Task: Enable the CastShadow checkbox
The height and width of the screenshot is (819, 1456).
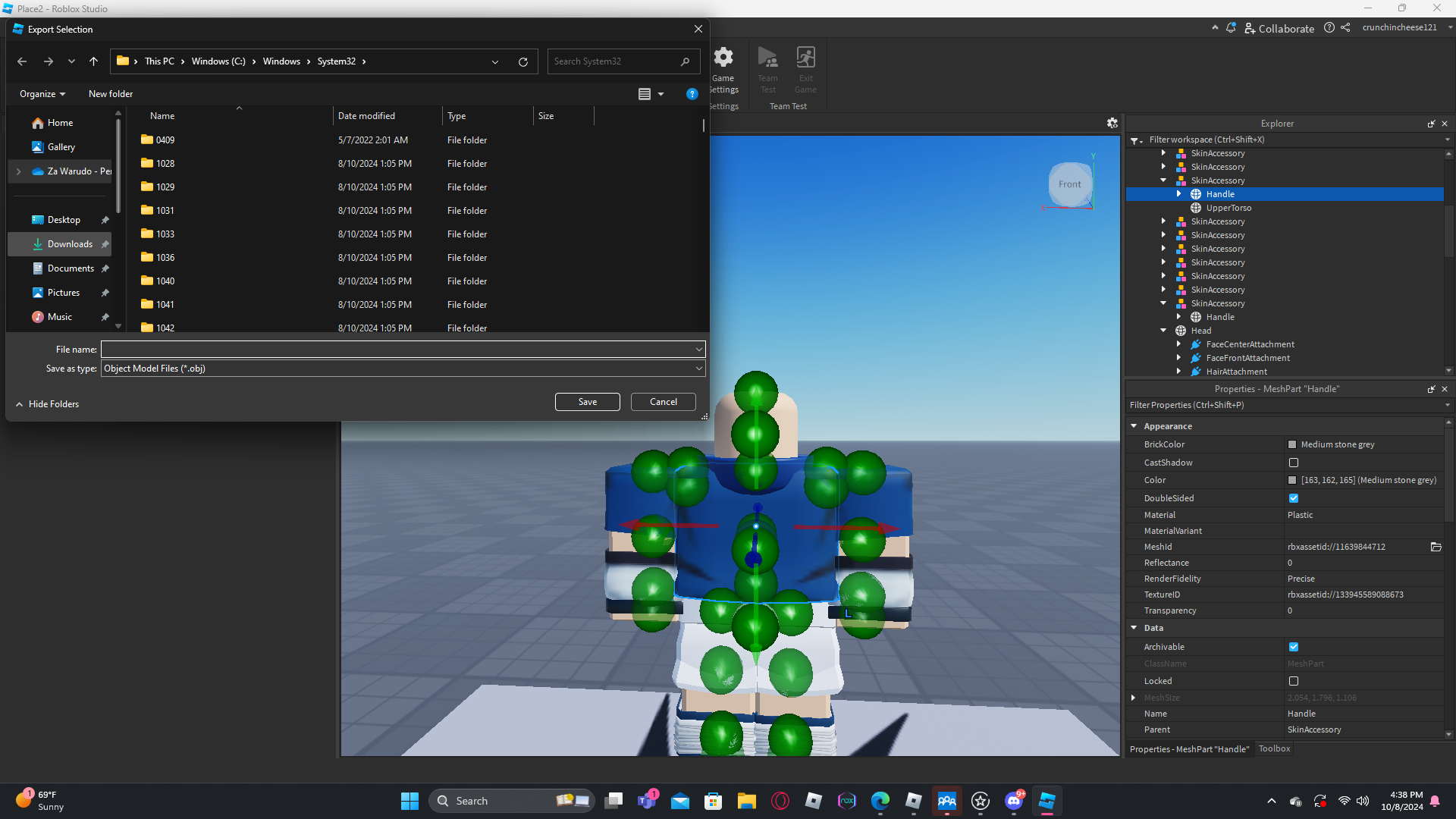Action: [1293, 463]
